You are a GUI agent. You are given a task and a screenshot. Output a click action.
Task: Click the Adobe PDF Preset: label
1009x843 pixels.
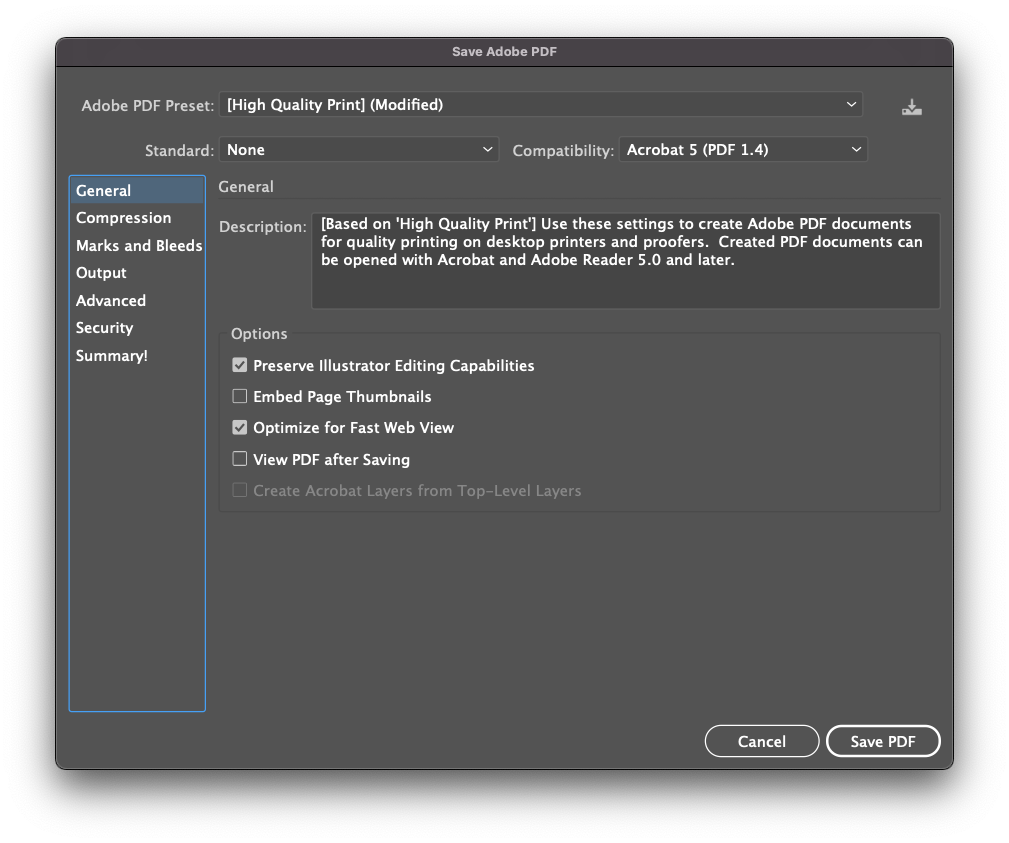click(x=147, y=106)
